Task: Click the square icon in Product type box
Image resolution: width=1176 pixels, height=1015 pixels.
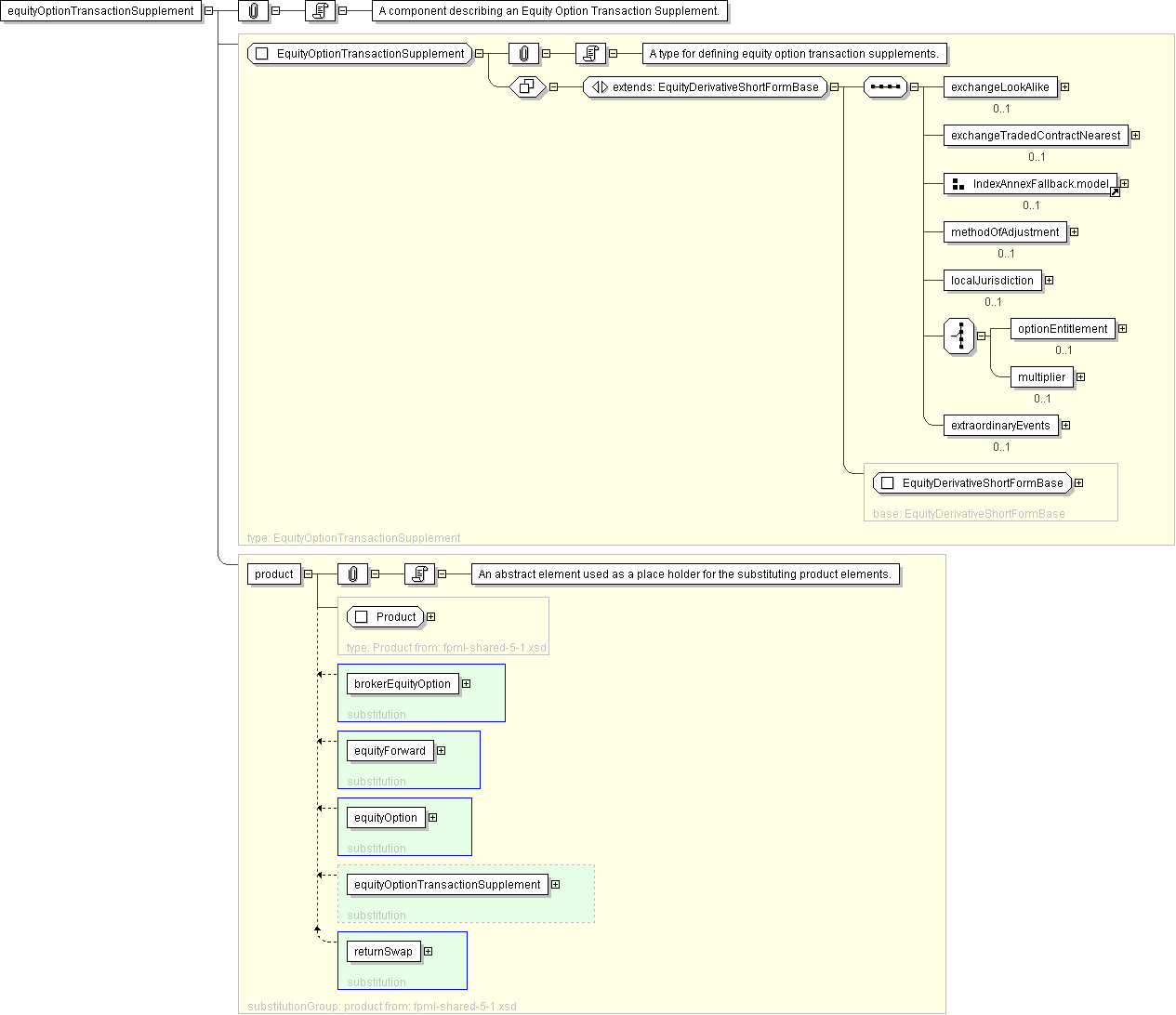Action: pyautogui.click(x=362, y=617)
